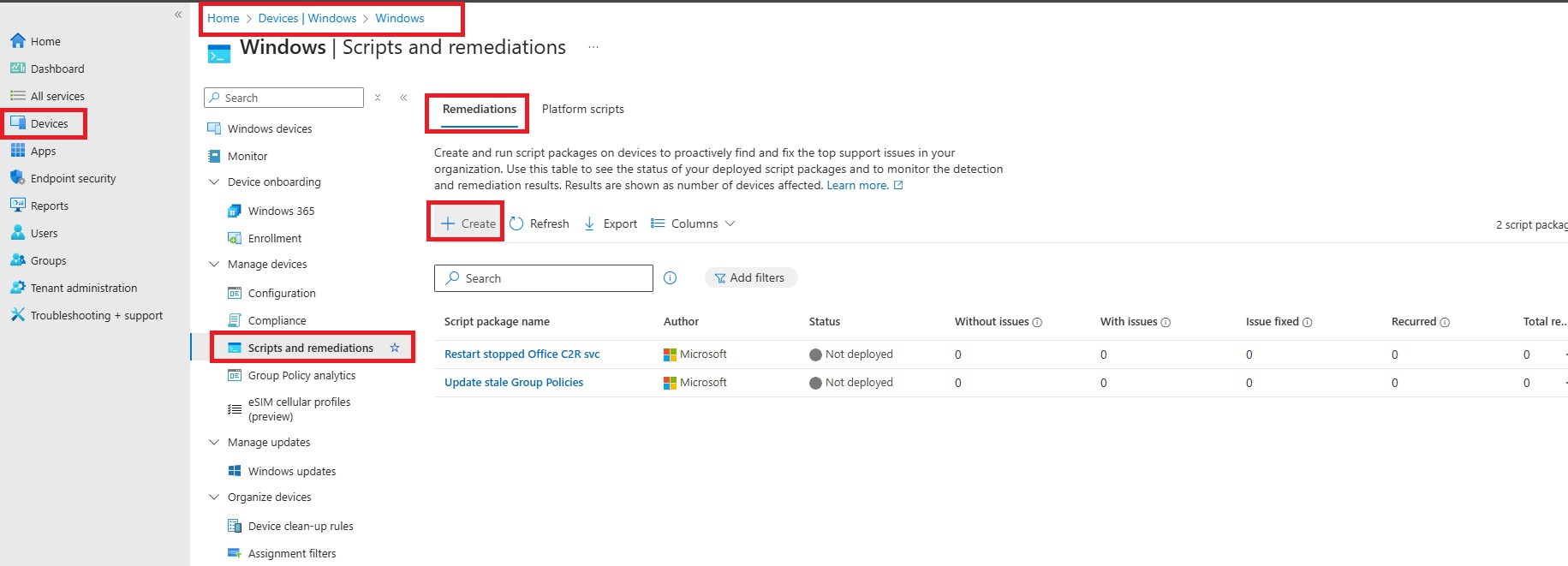Click the Compliance icon
The image size is (1568, 566).
click(x=235, y=320)
